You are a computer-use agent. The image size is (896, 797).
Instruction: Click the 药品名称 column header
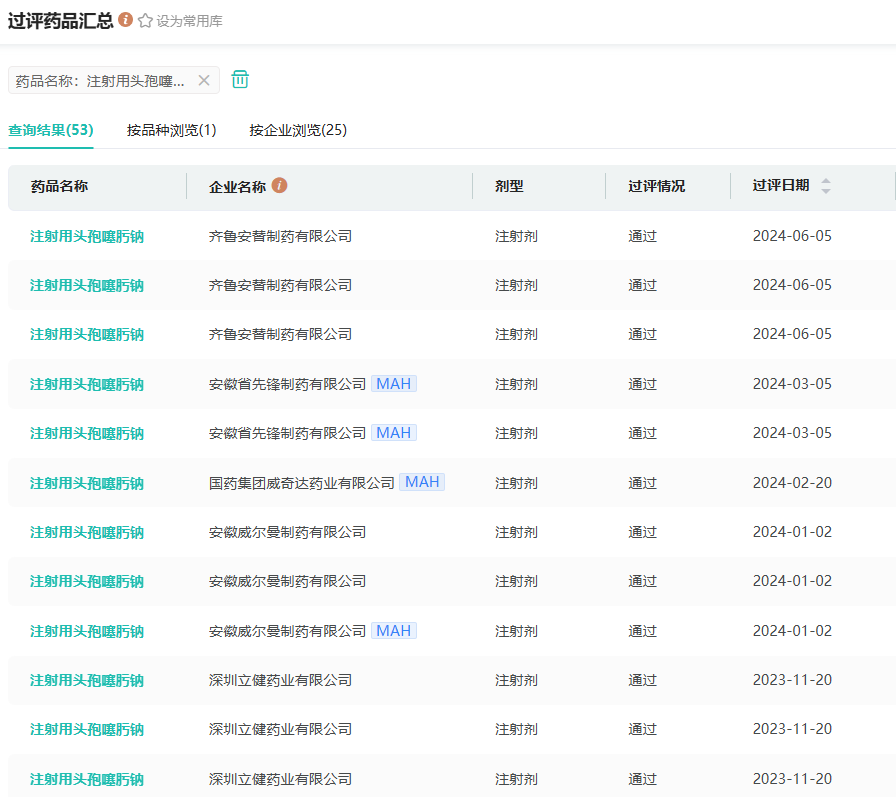(59, 186)
